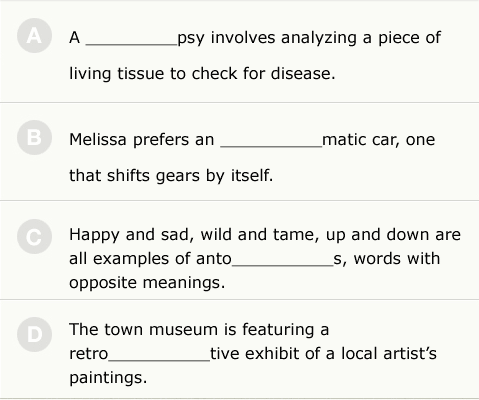This screenshot has height=400, width=479.
Task: Click the text 'opposite meanings.'
Action: pos(147,283)
